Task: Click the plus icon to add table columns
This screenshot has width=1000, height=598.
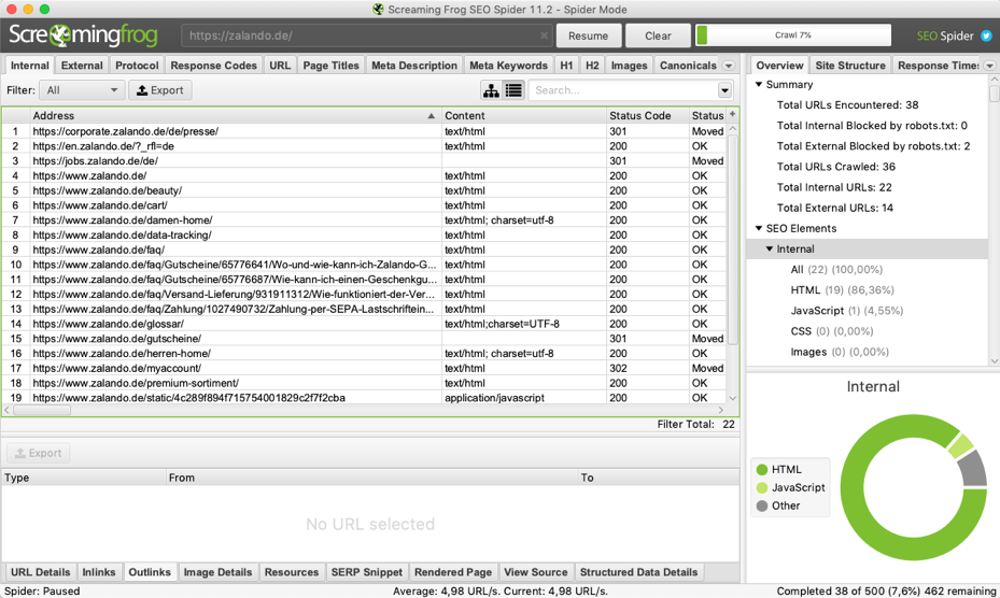Action: pos(732,114)
